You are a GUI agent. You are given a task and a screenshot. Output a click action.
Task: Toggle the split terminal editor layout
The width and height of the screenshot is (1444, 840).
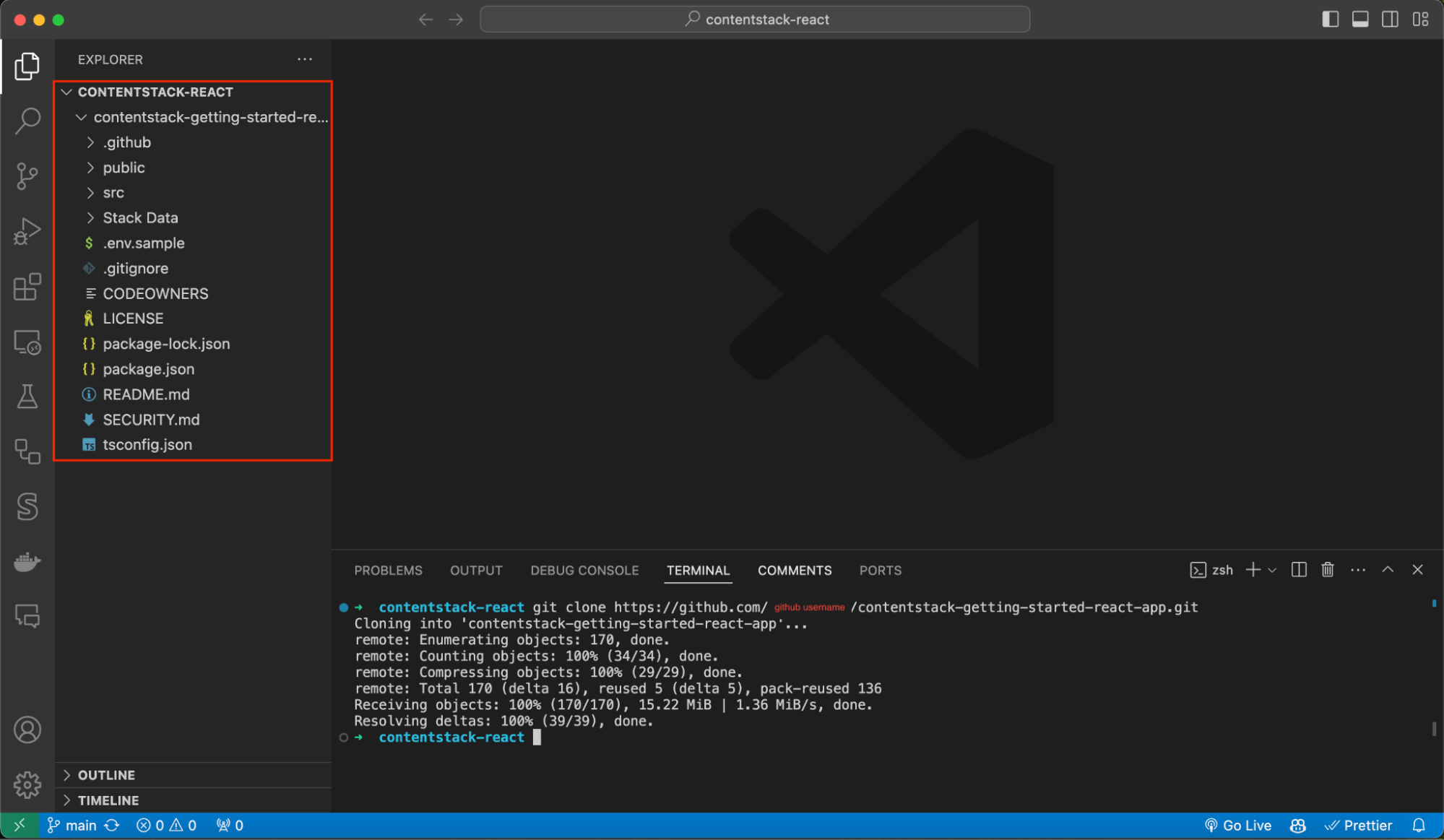pos(1298,569)
